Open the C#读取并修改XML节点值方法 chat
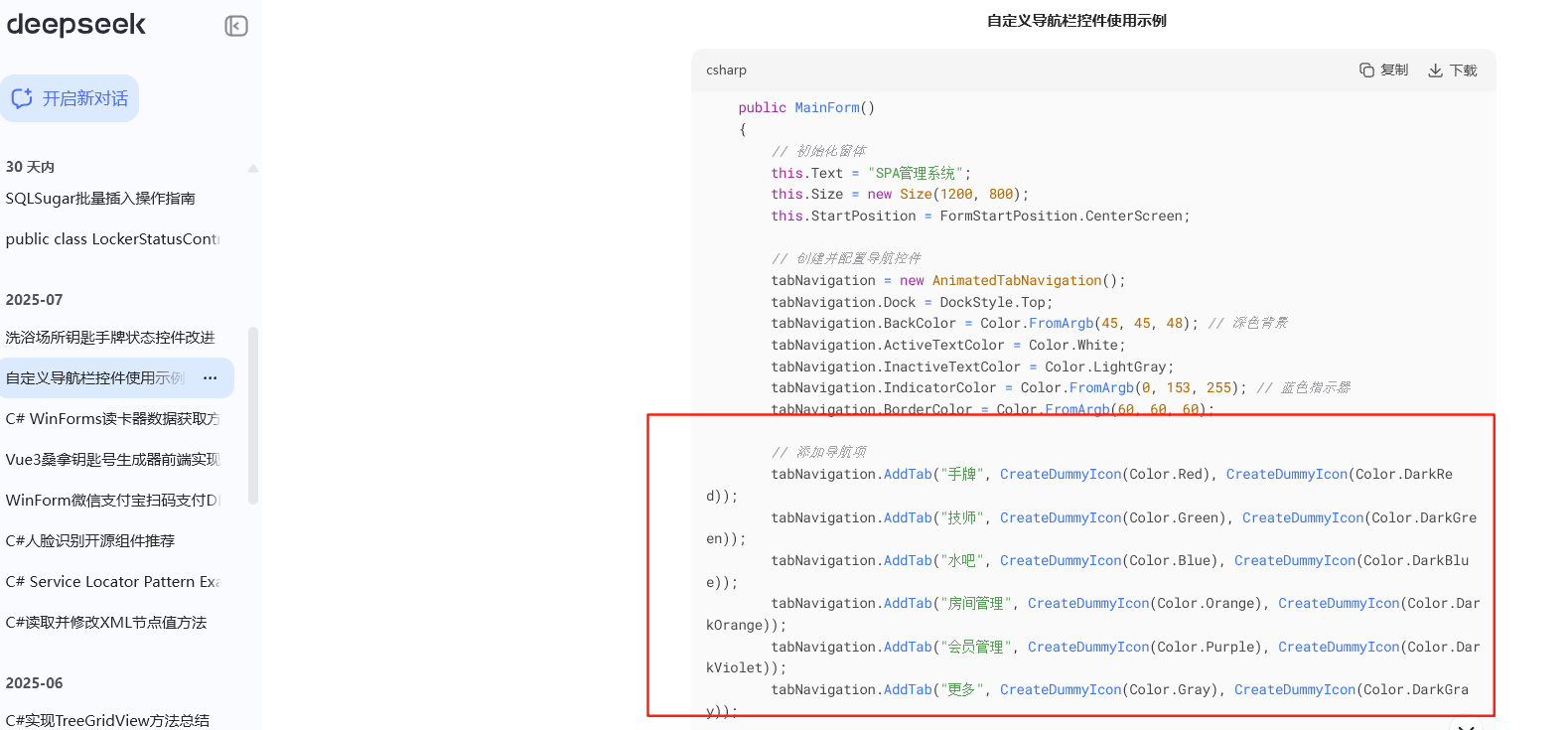1568x730 pixels. coord(106,623)
